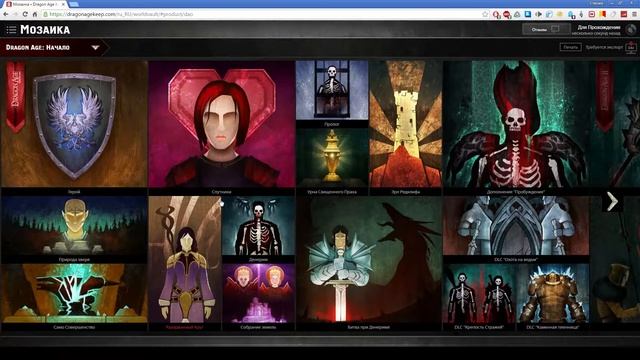Click the Требуется экспорт status text
The width and height of the screenshot is (640, 360).
click(604, 47)
